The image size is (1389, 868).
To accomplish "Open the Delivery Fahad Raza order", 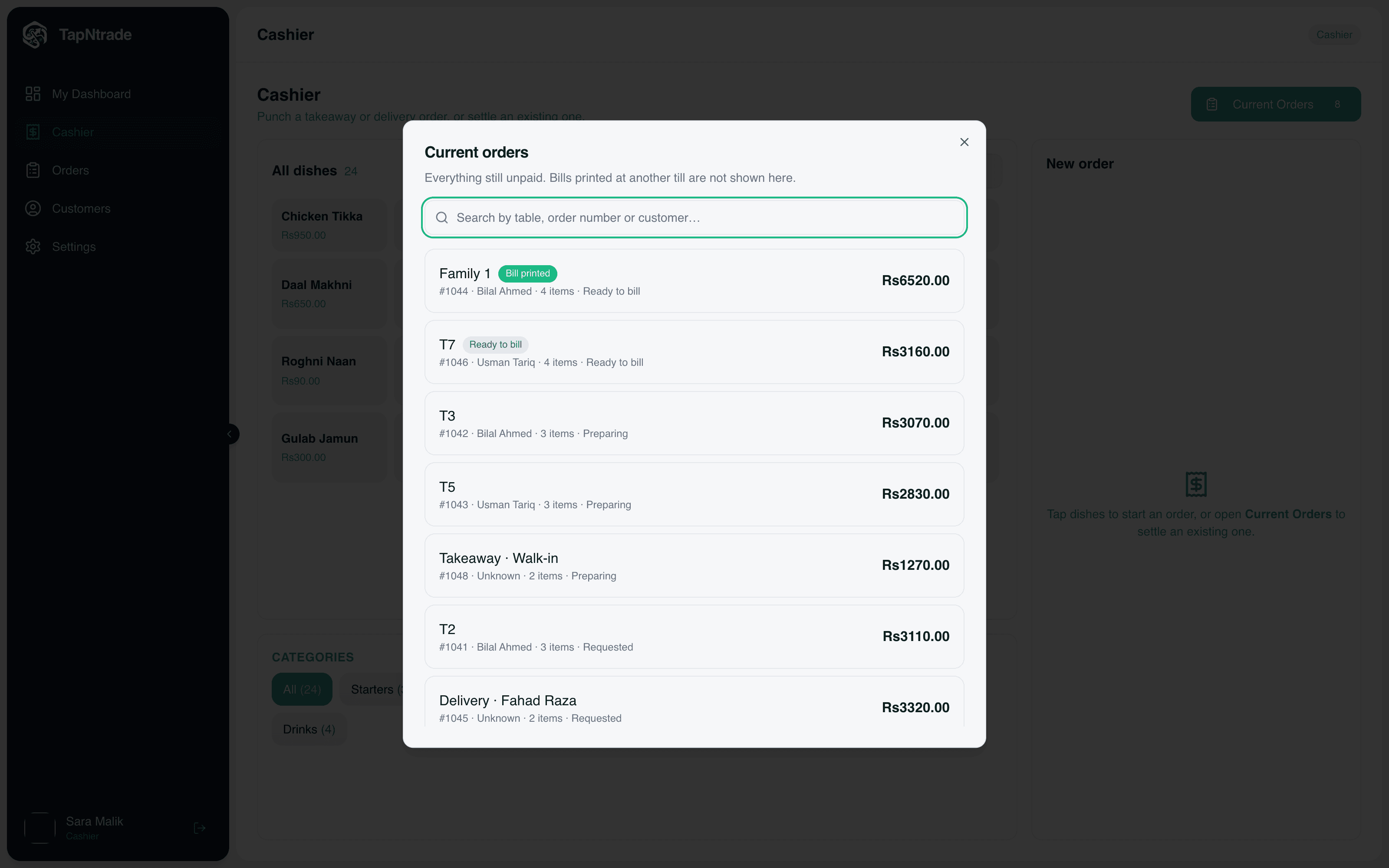I will (x=694, y=701).
